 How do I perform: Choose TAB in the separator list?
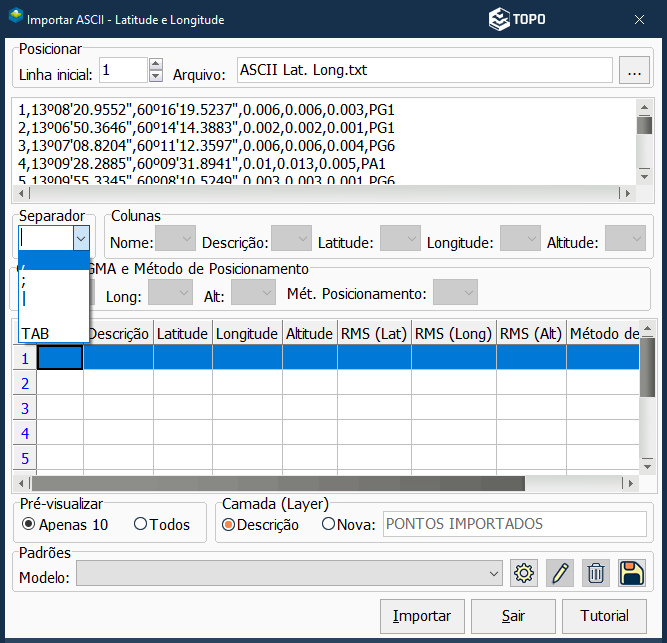pos(36,333)
